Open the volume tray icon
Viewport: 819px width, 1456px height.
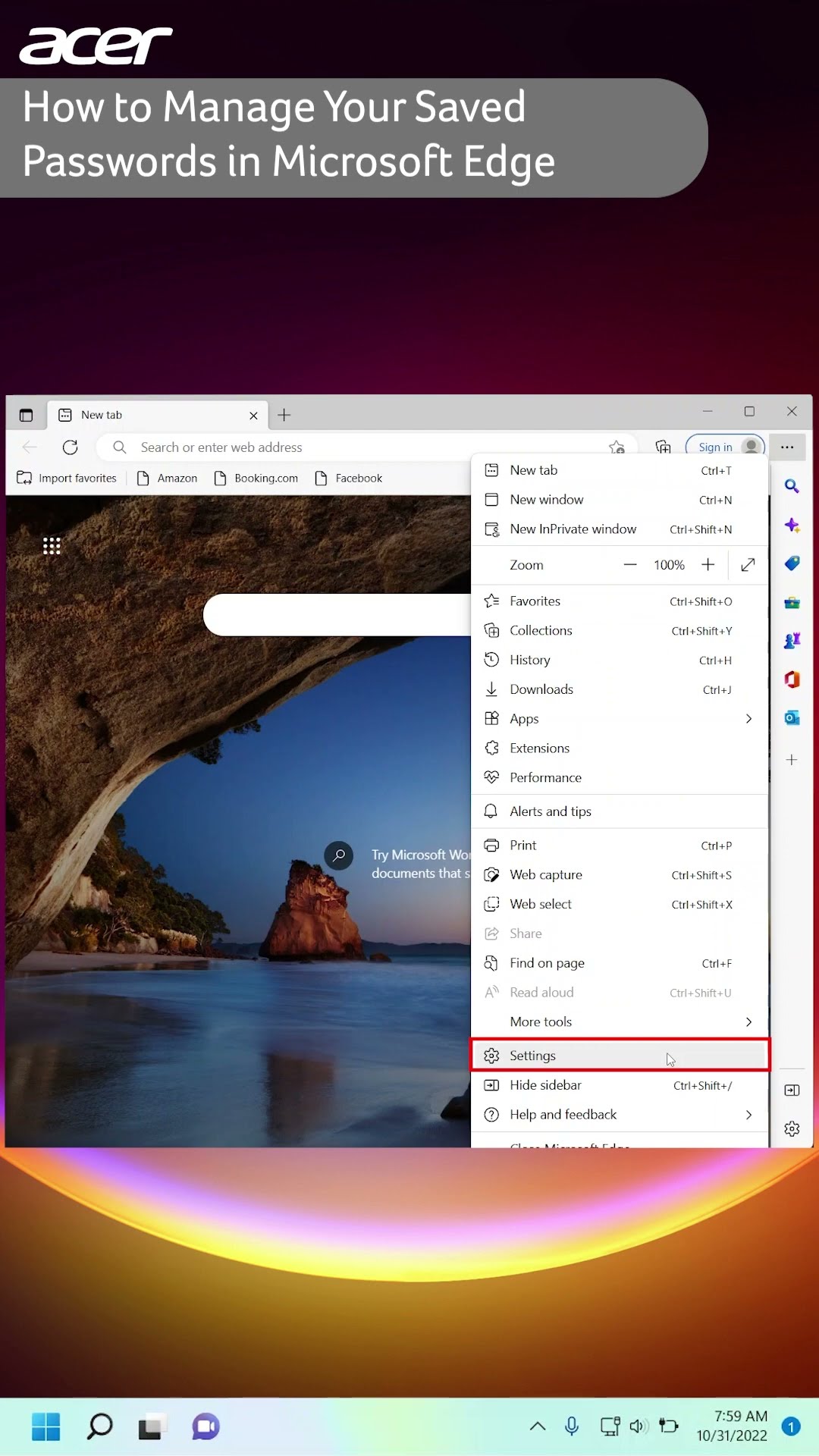pos(638,1426)
